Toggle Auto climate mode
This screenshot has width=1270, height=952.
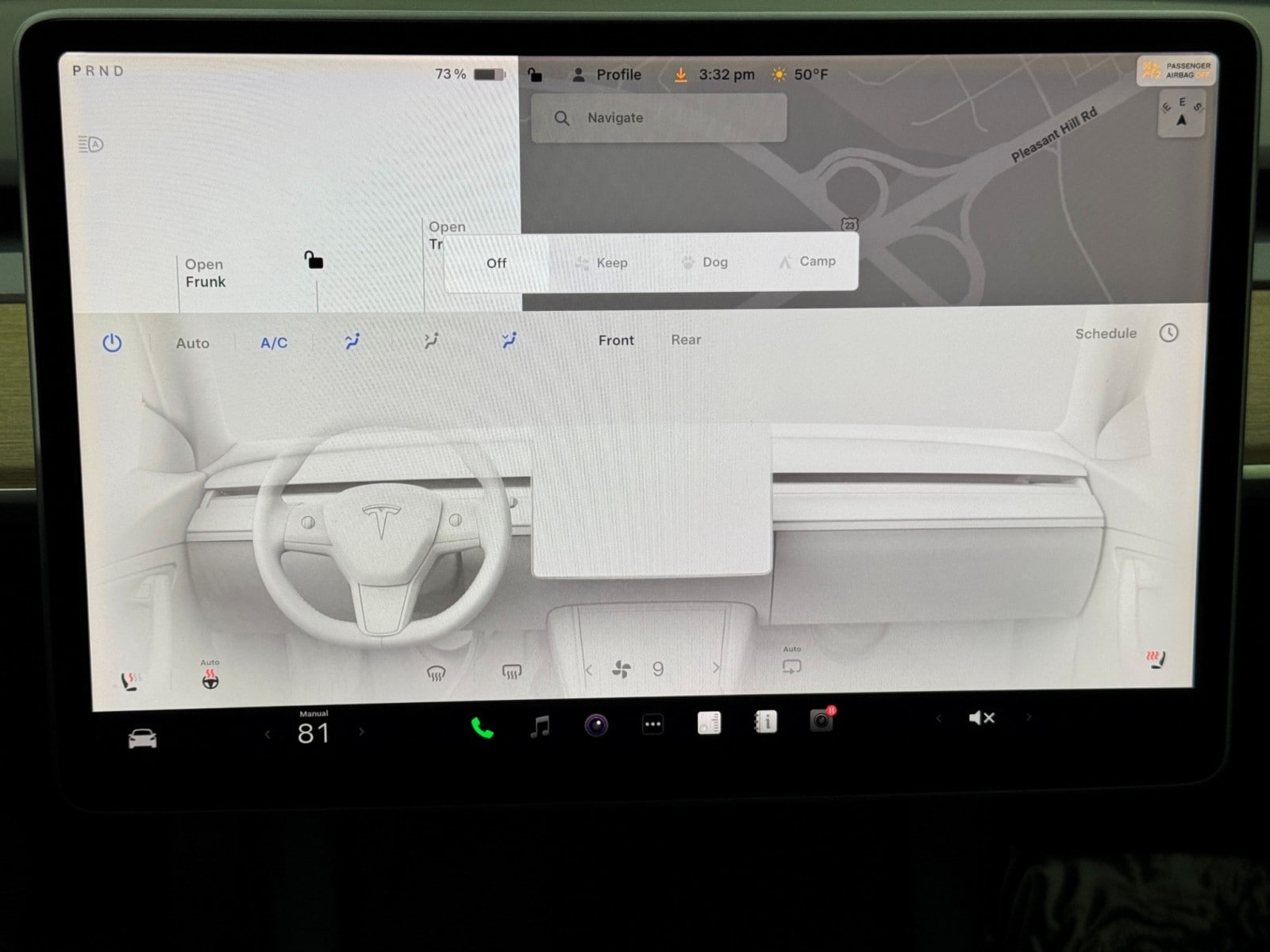coord(193,343)
